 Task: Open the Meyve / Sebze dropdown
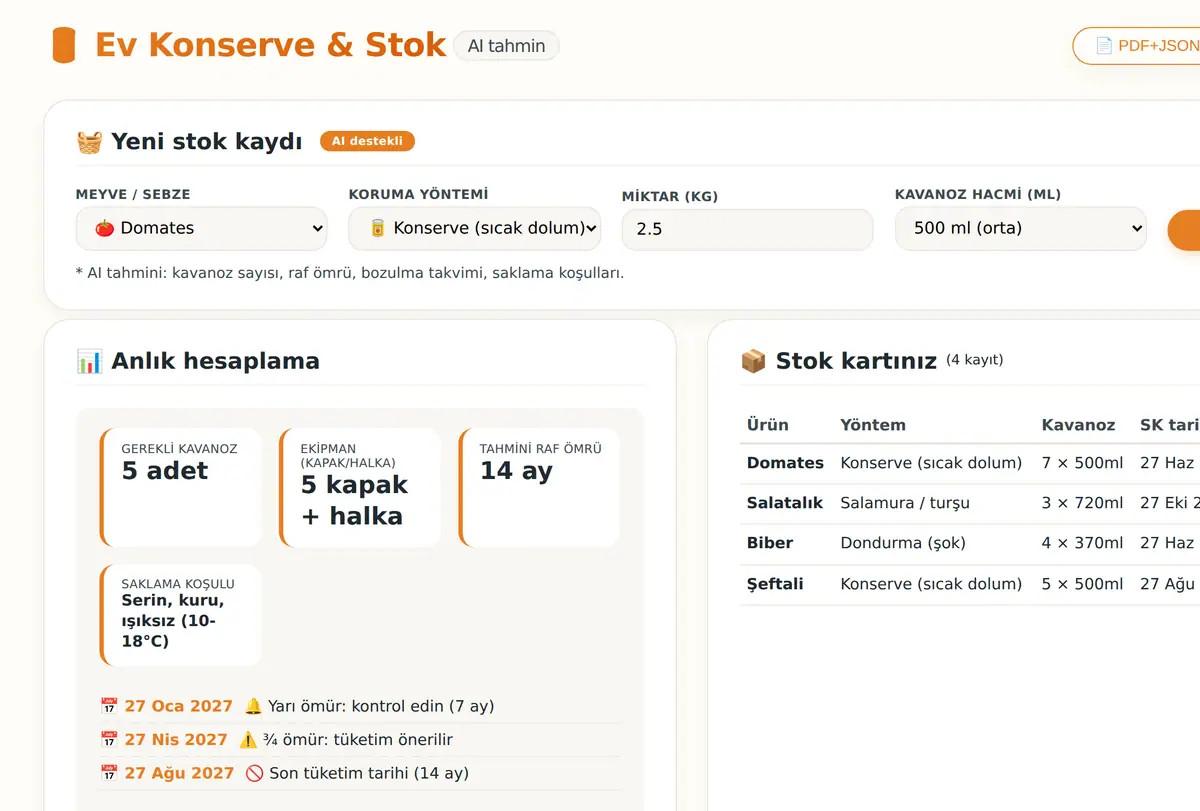tap(201, 228)
